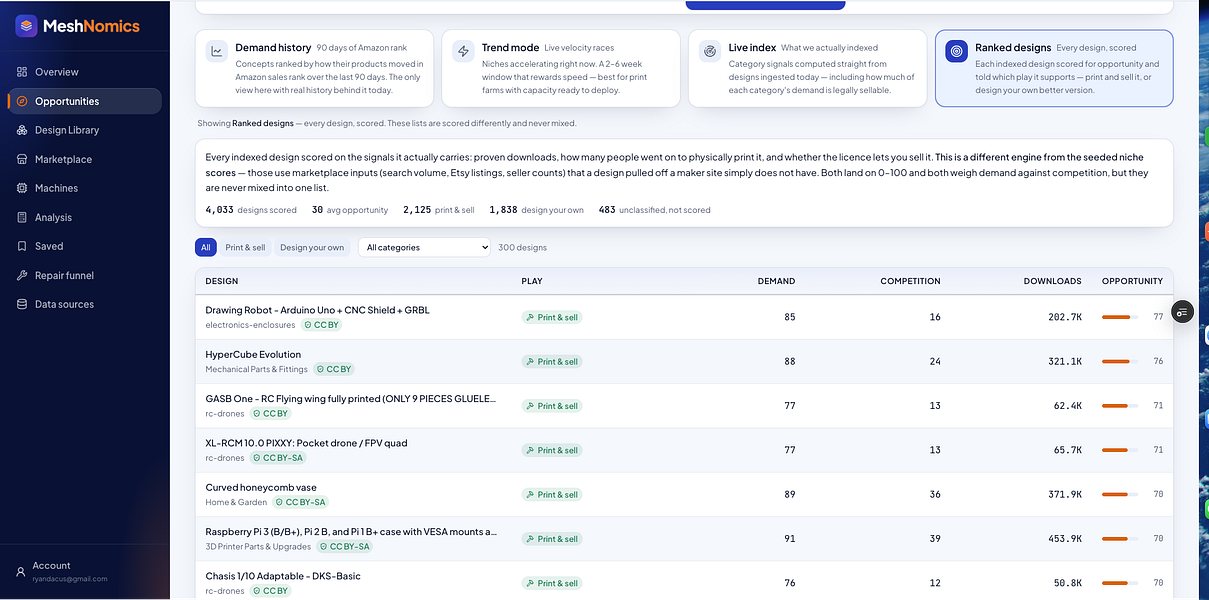Open Overview via its sidebar icon
Screen dimensions: 1209x600
22,72
